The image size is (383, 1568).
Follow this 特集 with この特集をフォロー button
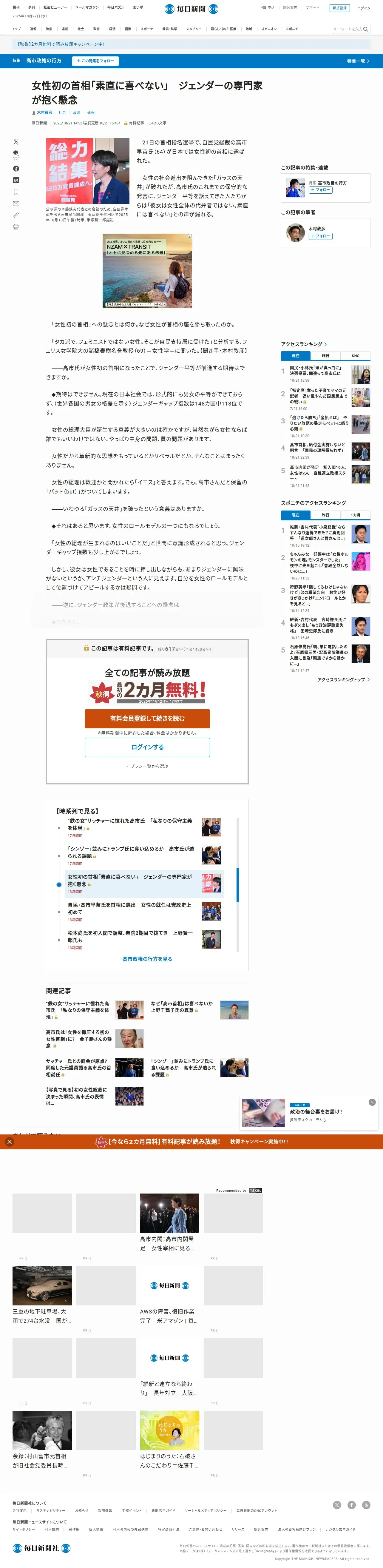[x=95, y=61]
